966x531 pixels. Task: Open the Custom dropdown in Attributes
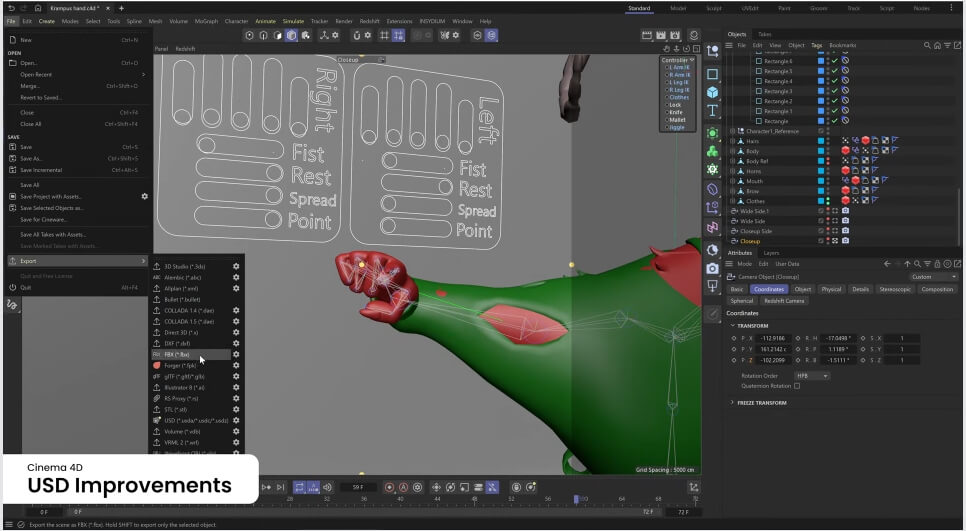[933, 277]
